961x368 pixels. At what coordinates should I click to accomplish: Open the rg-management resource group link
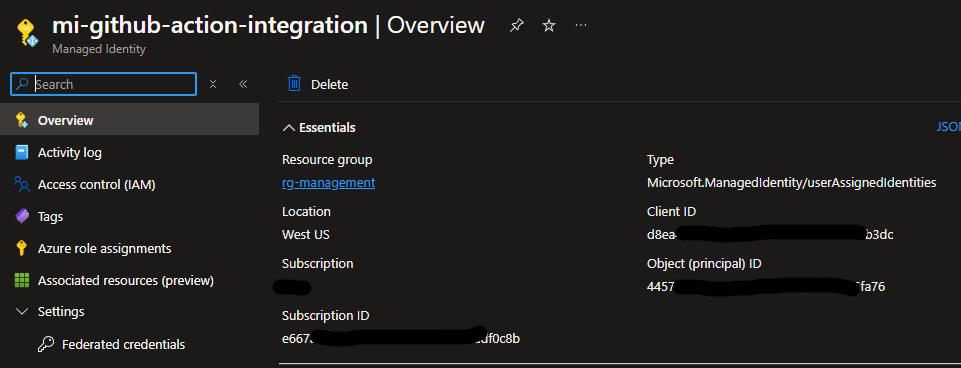pyautogui.click(x=329, y=182)
